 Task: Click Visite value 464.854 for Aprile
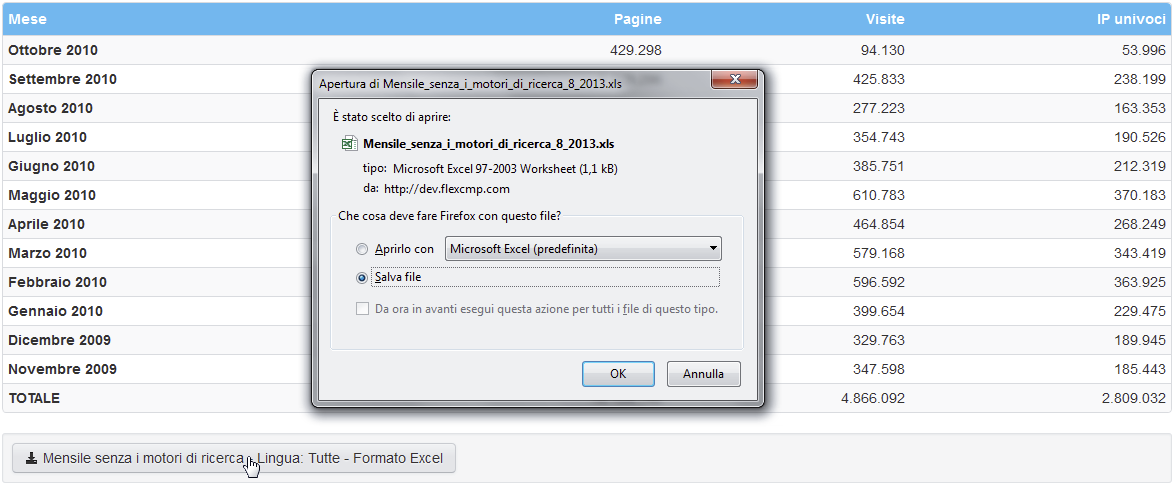879,224
